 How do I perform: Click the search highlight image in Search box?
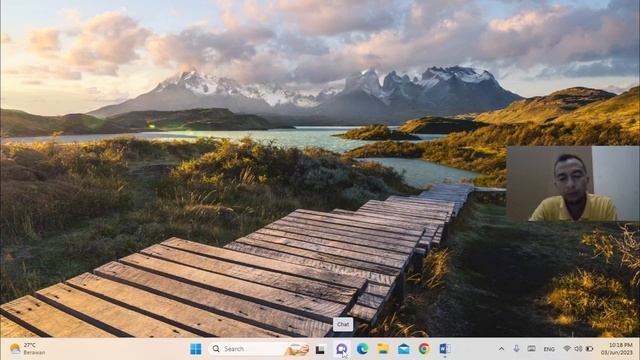(297, 349)
